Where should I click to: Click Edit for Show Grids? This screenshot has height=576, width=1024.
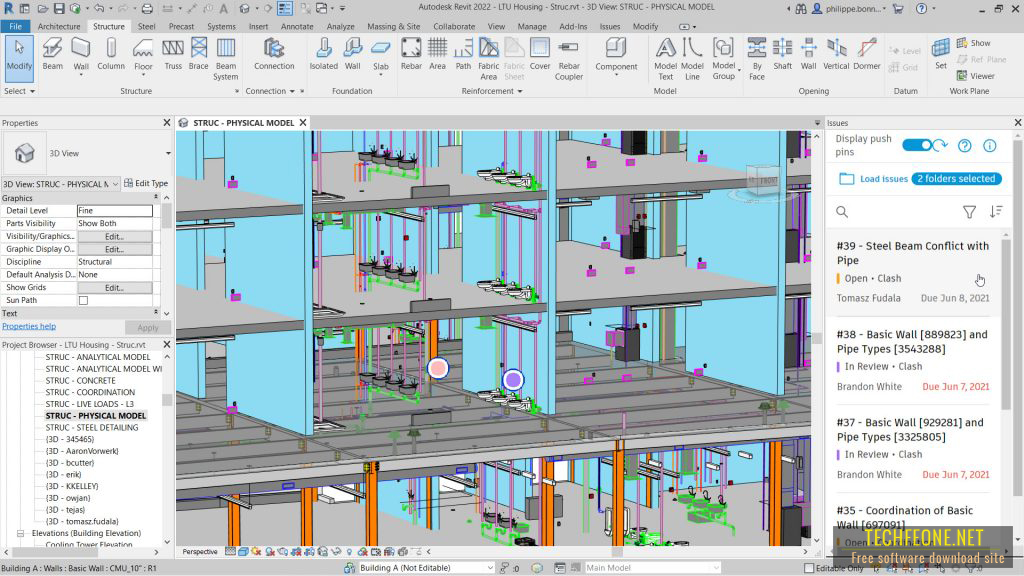[x=114, y=287]
